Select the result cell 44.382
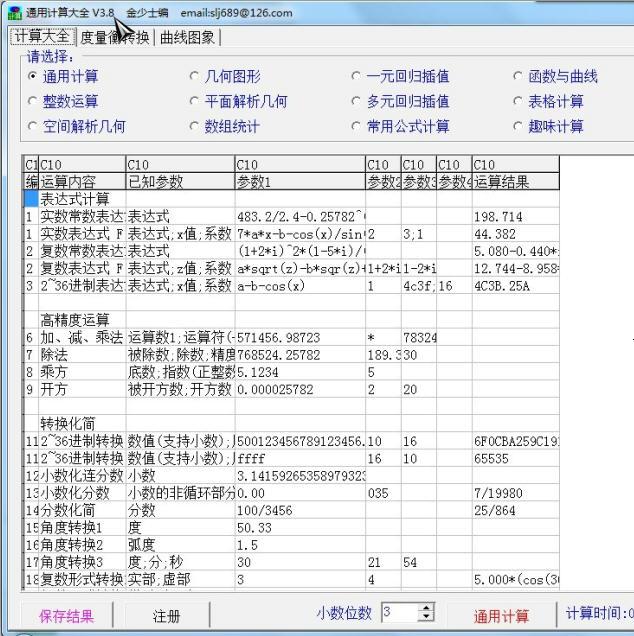 pos(516,234)
